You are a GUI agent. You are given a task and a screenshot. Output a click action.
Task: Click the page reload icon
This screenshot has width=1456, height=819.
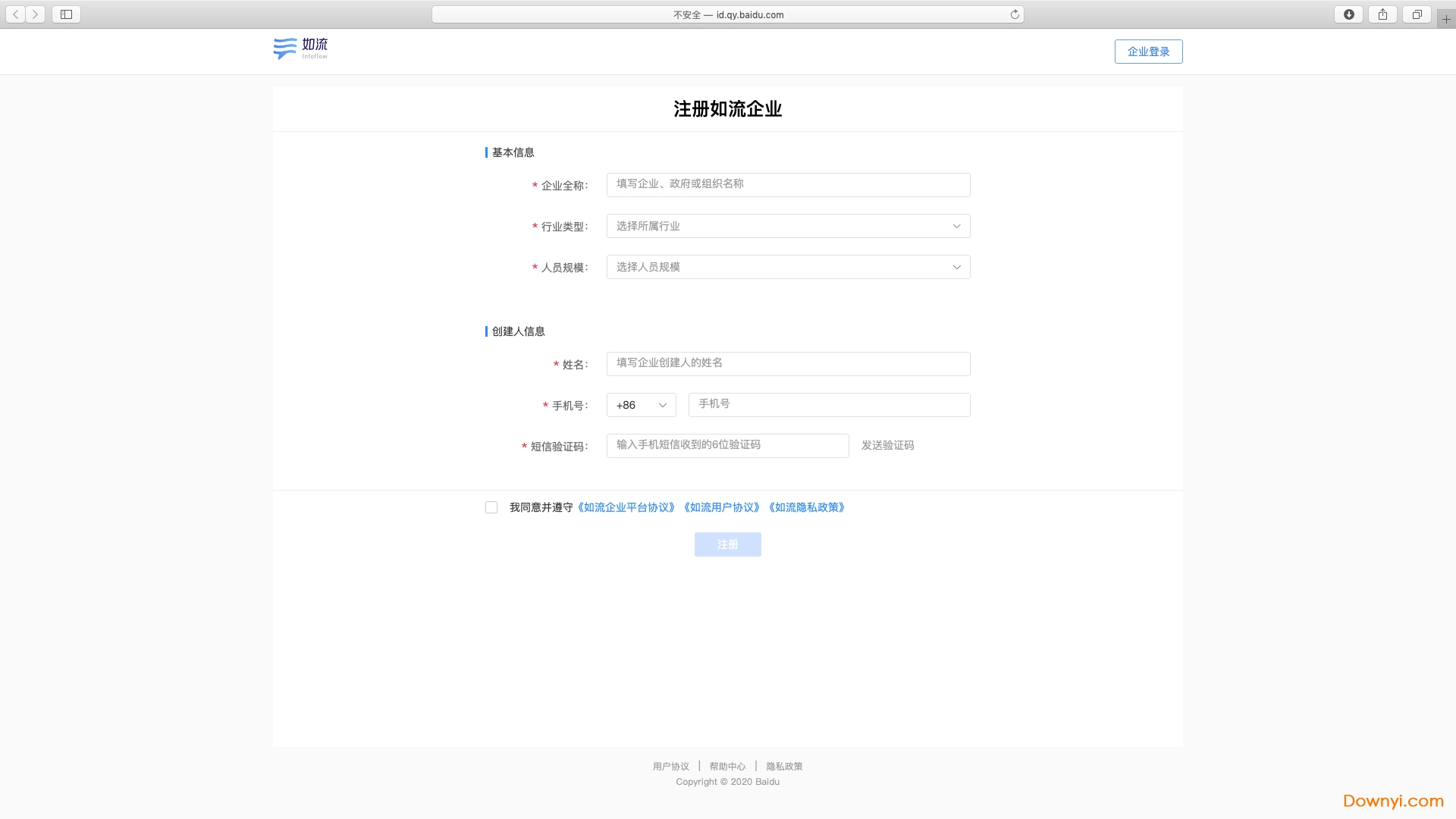(1014, 14)
